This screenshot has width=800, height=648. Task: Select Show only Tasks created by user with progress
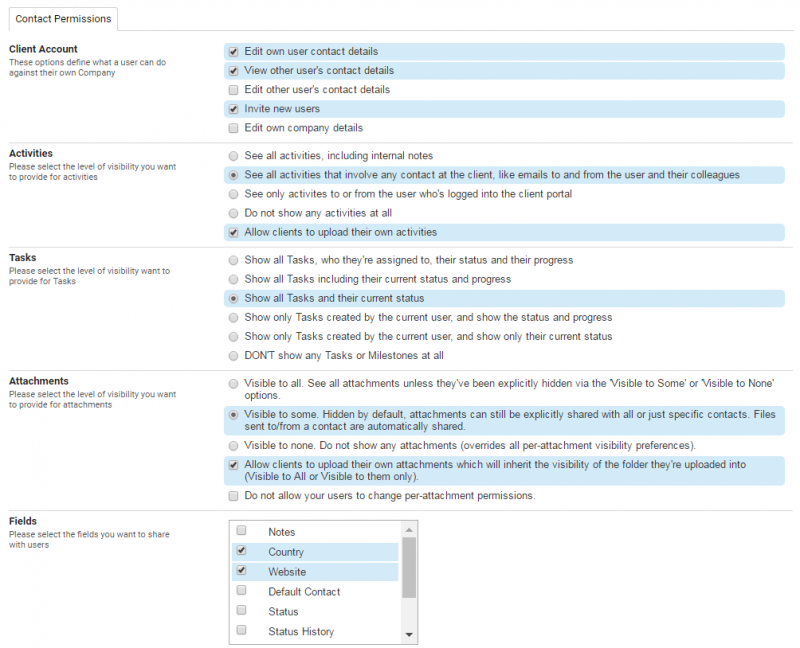233,317
